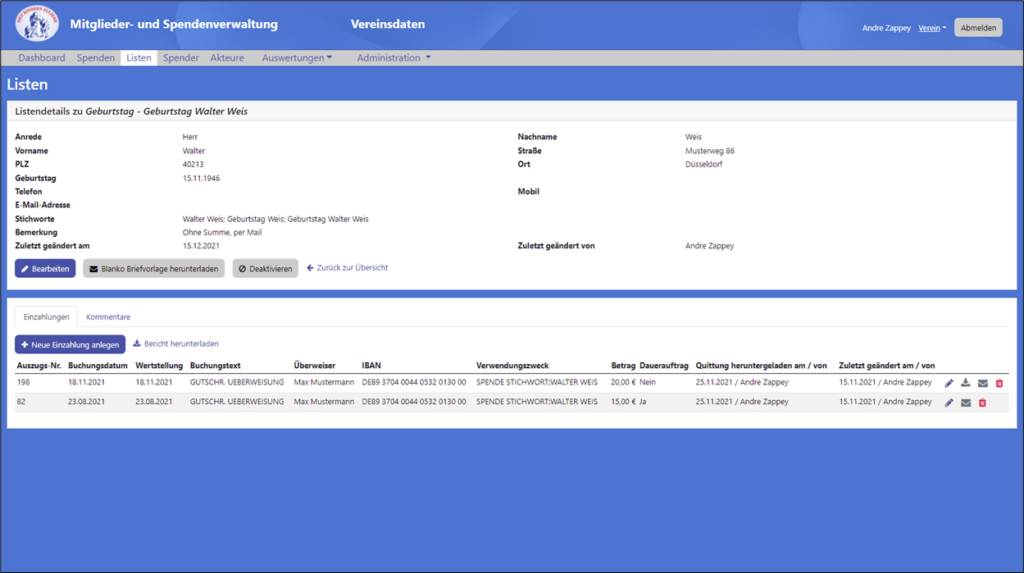Open the Akteure menu item
This screenshot has height=573, width=1024.
227,57
